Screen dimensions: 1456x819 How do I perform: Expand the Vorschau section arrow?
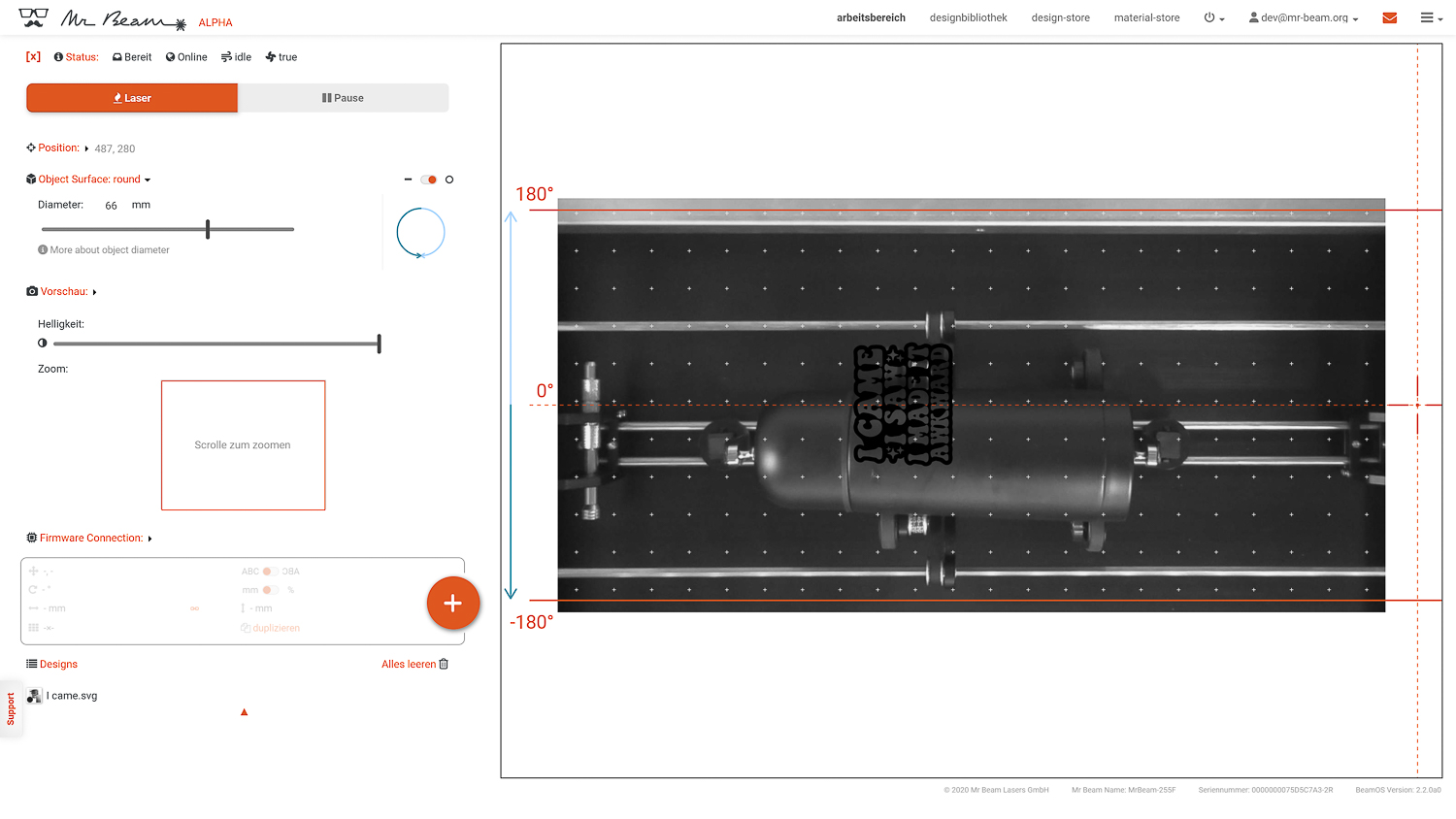click(94, 292)
